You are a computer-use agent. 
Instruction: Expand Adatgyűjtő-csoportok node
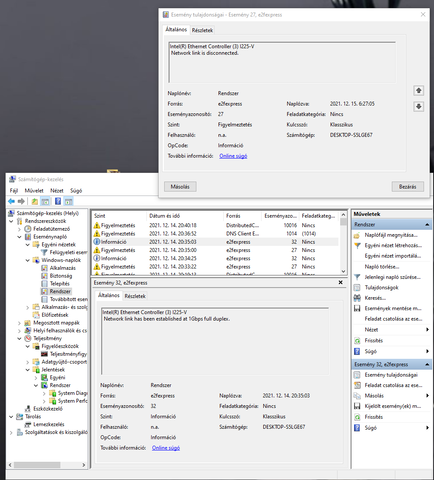pyautogui.click(x=28, y=362)
